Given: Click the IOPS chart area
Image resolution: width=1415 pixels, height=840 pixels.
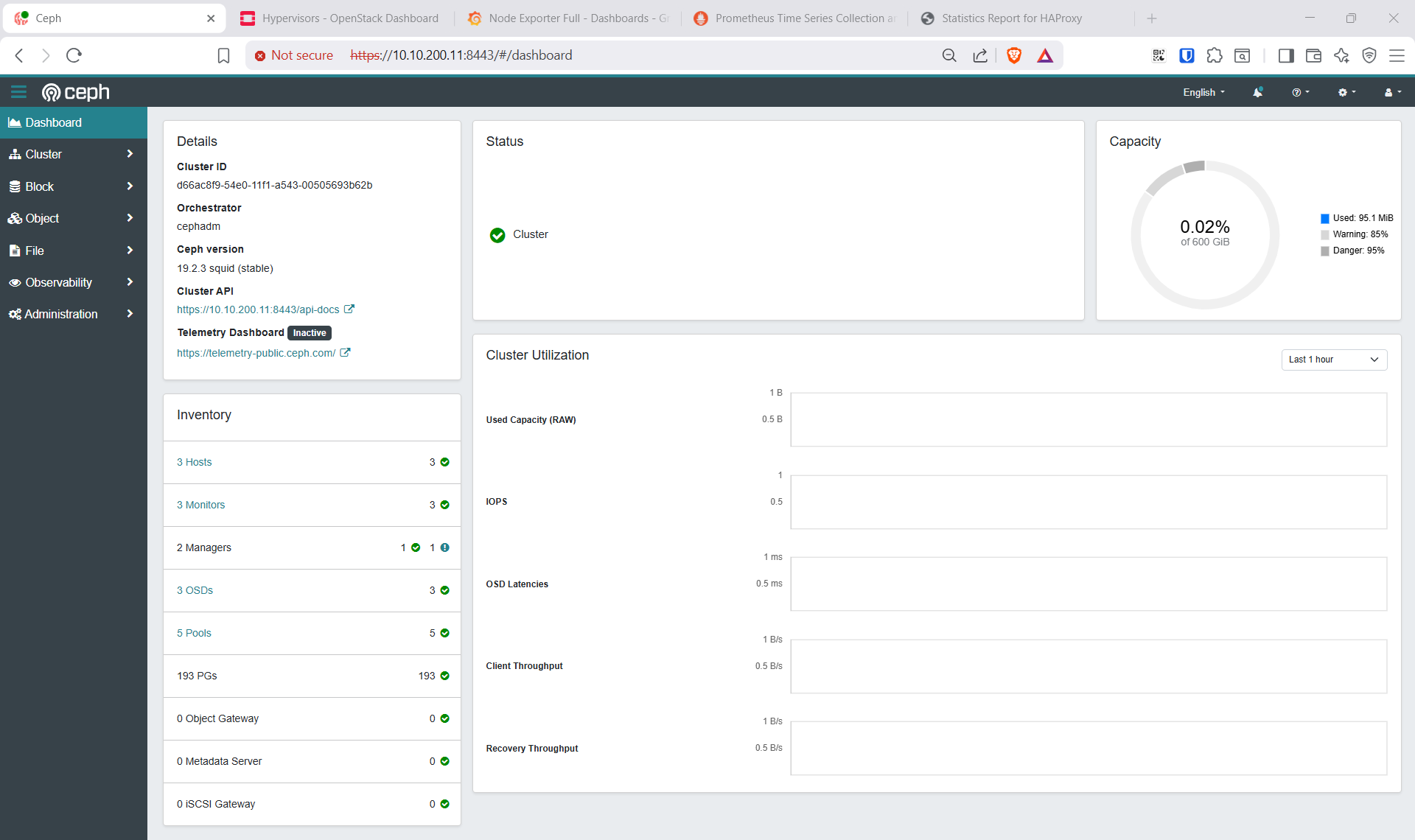Looking at the screenshot, I should (1089, 502).
